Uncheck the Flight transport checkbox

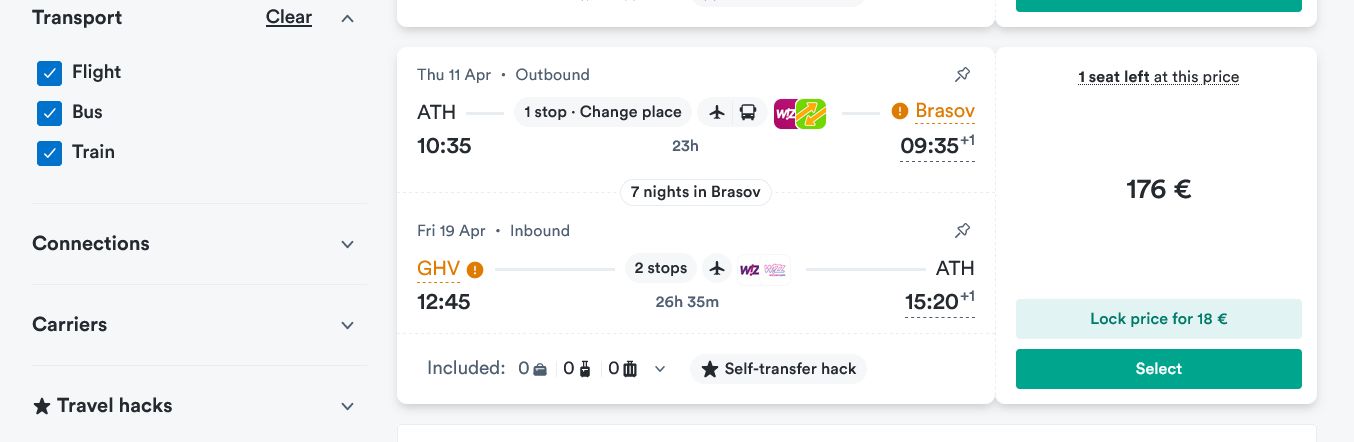[50, 73]
